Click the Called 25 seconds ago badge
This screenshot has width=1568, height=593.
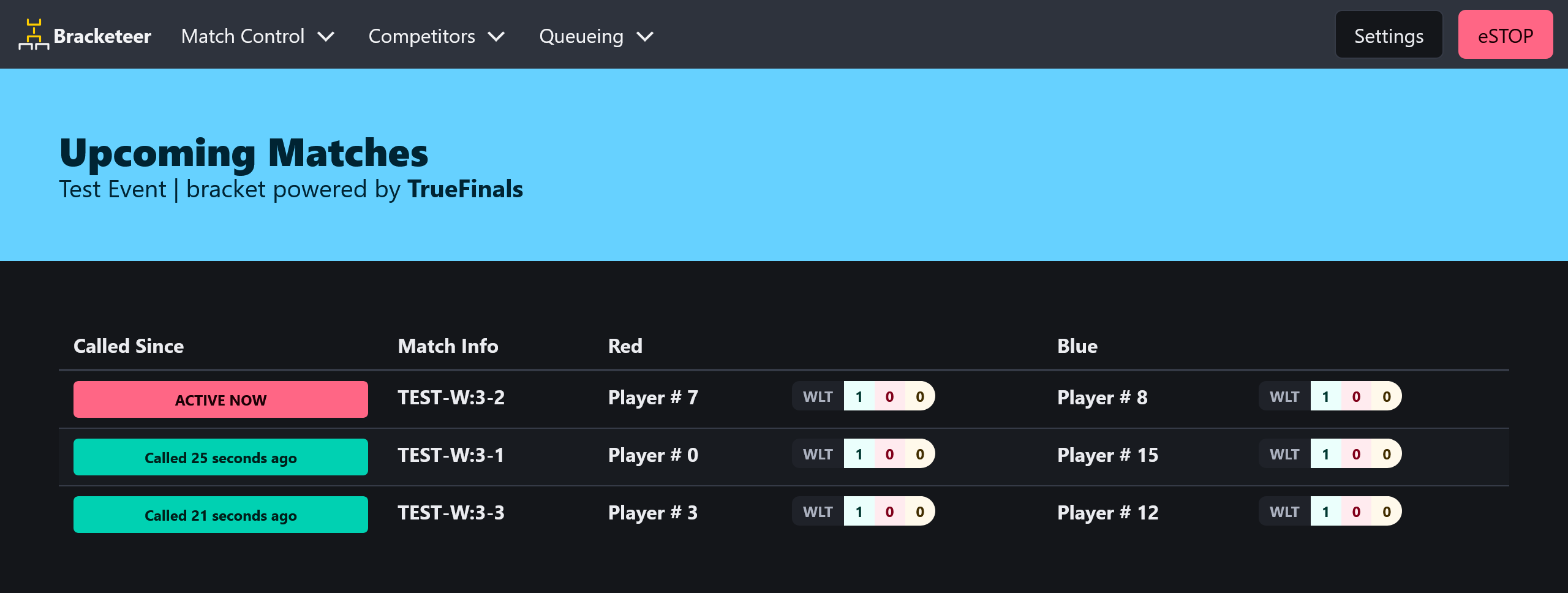point(221,457)
